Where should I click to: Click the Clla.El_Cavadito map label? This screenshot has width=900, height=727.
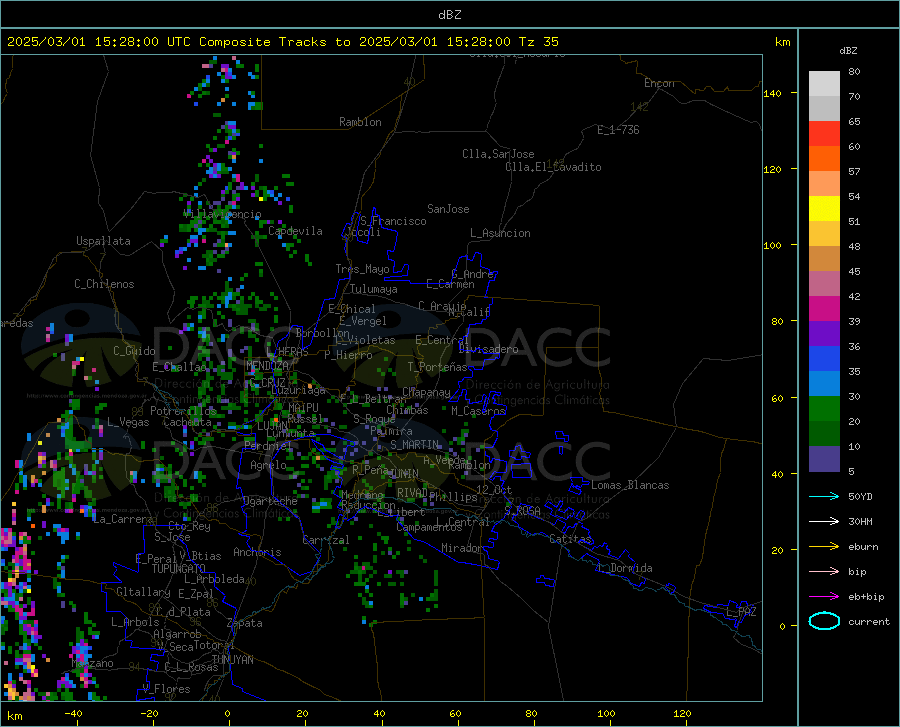click(x=553, y=167)
